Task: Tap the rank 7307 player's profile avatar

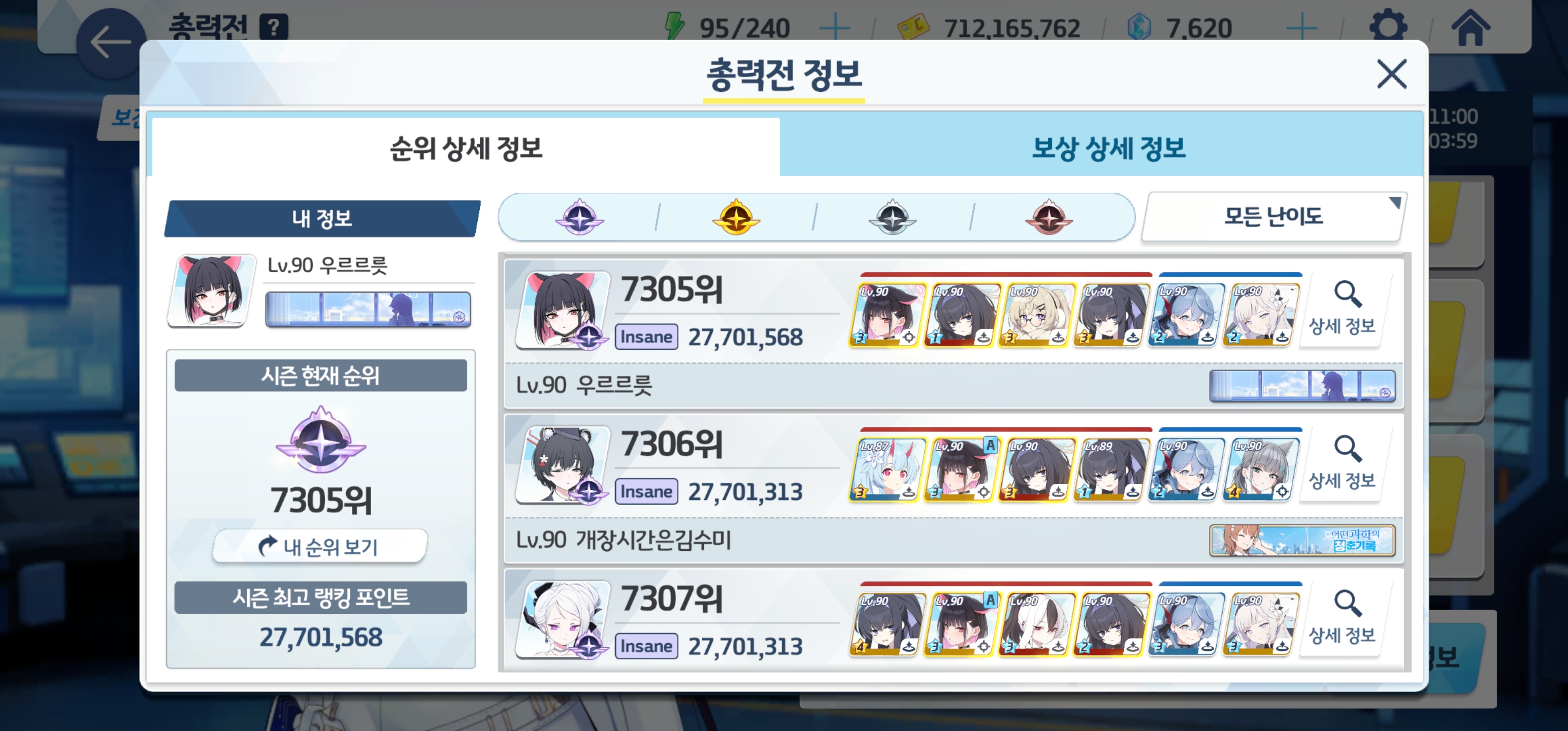Action: pyautogui.click(x=563, y=619)
